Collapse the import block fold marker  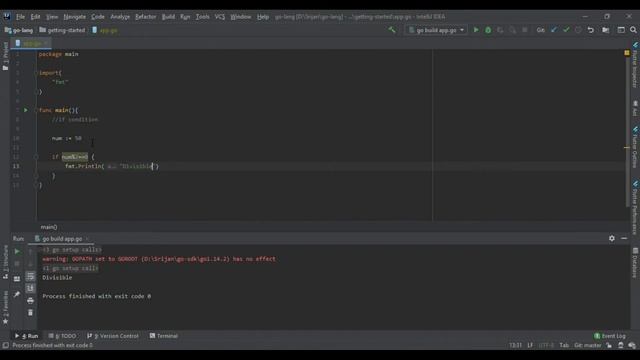(36, 73)
